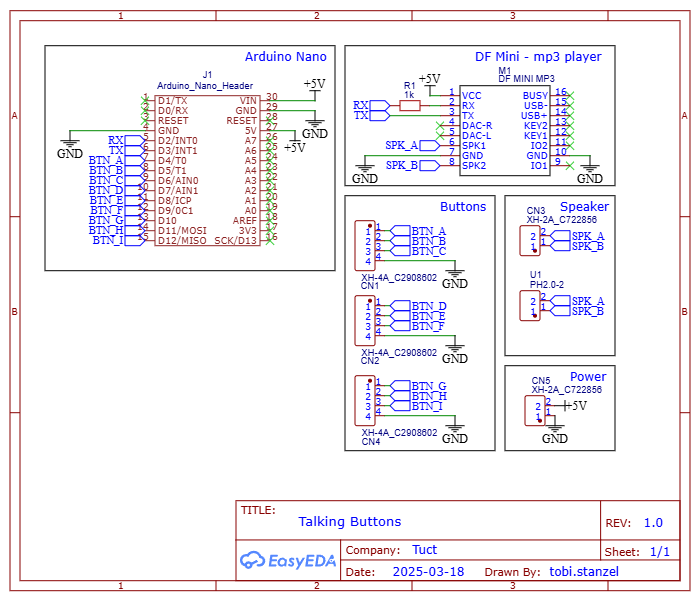Click the REV value 1.0
The width and height of the screenshot is (700, 601).
coord(653,523)
